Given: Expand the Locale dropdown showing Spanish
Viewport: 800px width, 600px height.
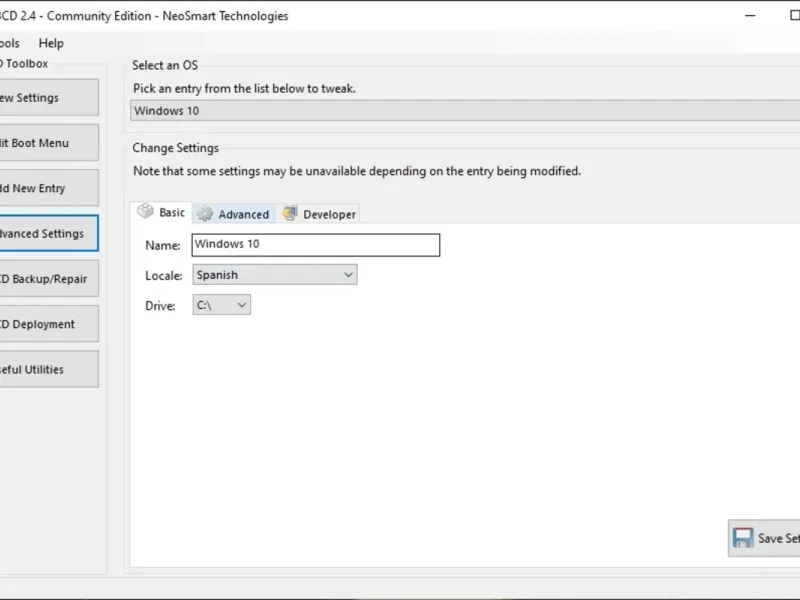Looking at the screenshot, I should tap(275, 274).
